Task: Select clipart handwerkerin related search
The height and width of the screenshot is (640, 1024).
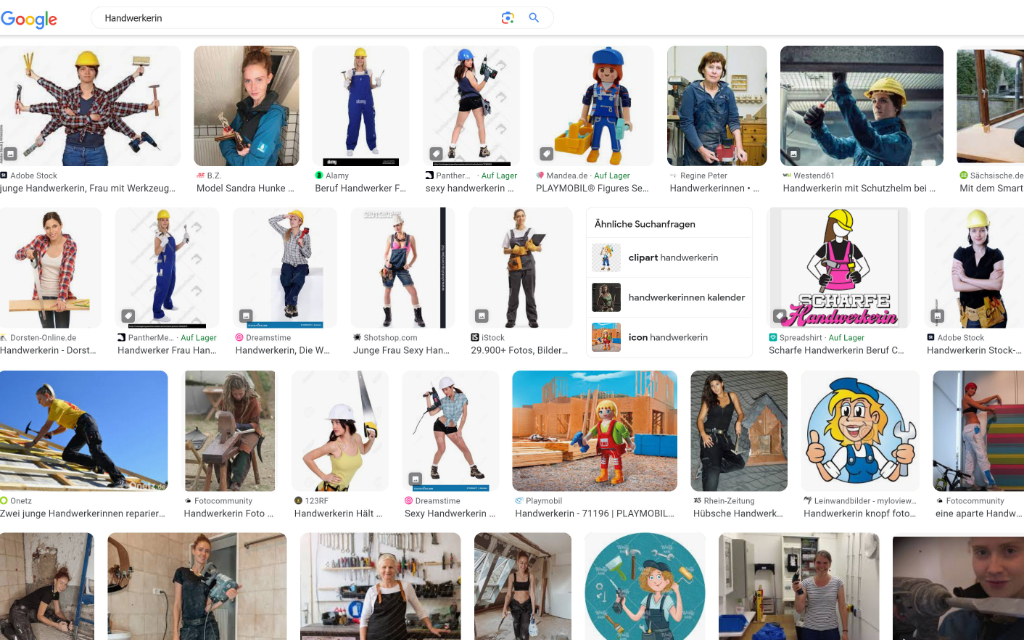Action: [669, 257]
